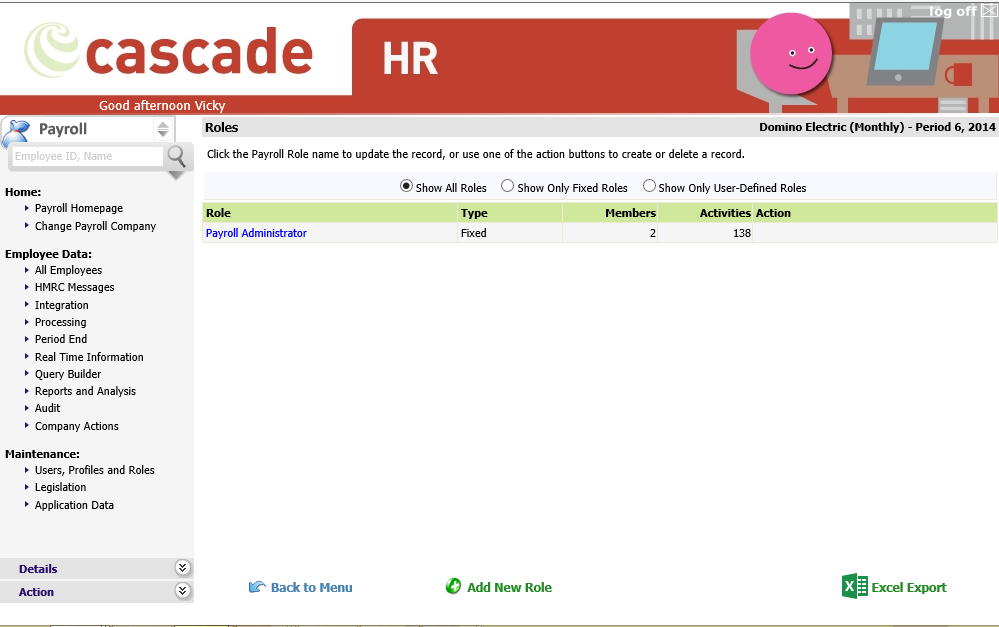Image resolution: width=999 pixels, height=627 pixels.
Task: Click the log off link
Action: point(952,11)
